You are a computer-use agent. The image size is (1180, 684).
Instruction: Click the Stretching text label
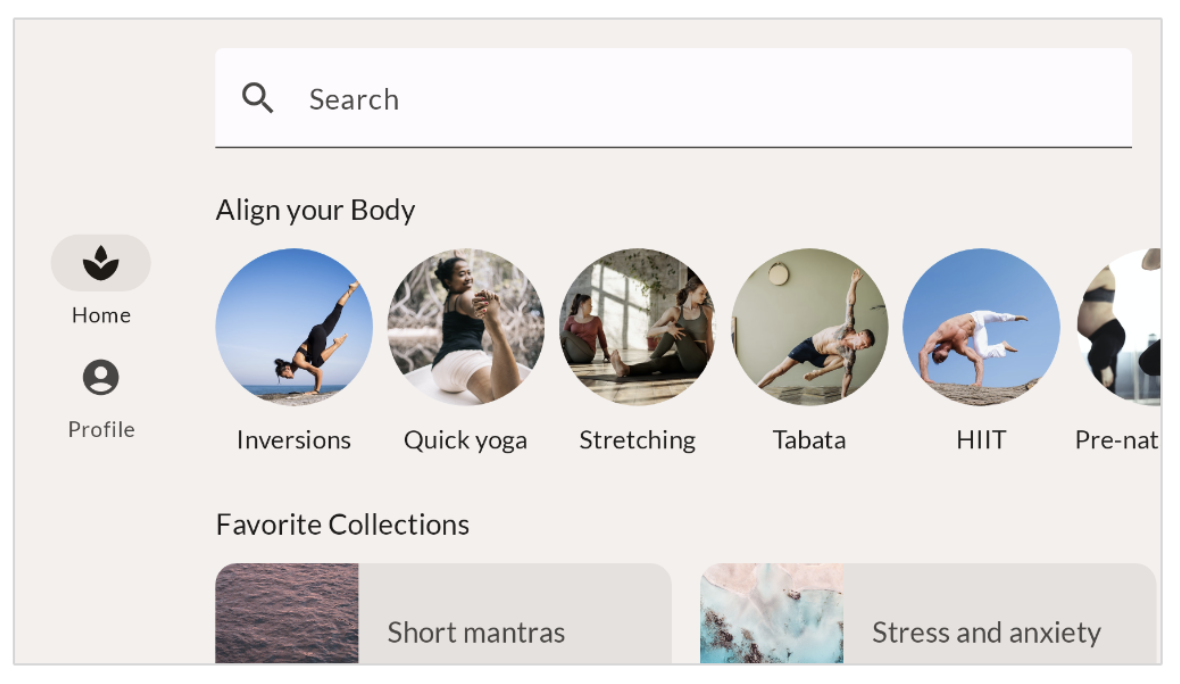pos(638,440)
